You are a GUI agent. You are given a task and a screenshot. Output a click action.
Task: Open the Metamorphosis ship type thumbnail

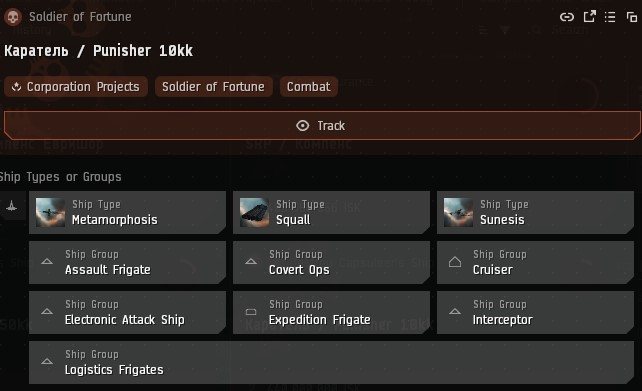50,212
